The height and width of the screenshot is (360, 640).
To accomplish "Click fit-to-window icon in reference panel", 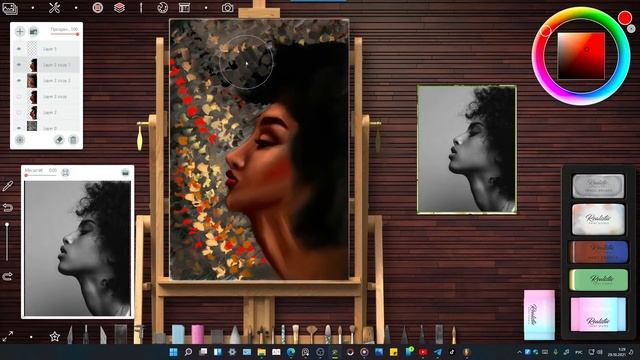I will tap(65, 173).
